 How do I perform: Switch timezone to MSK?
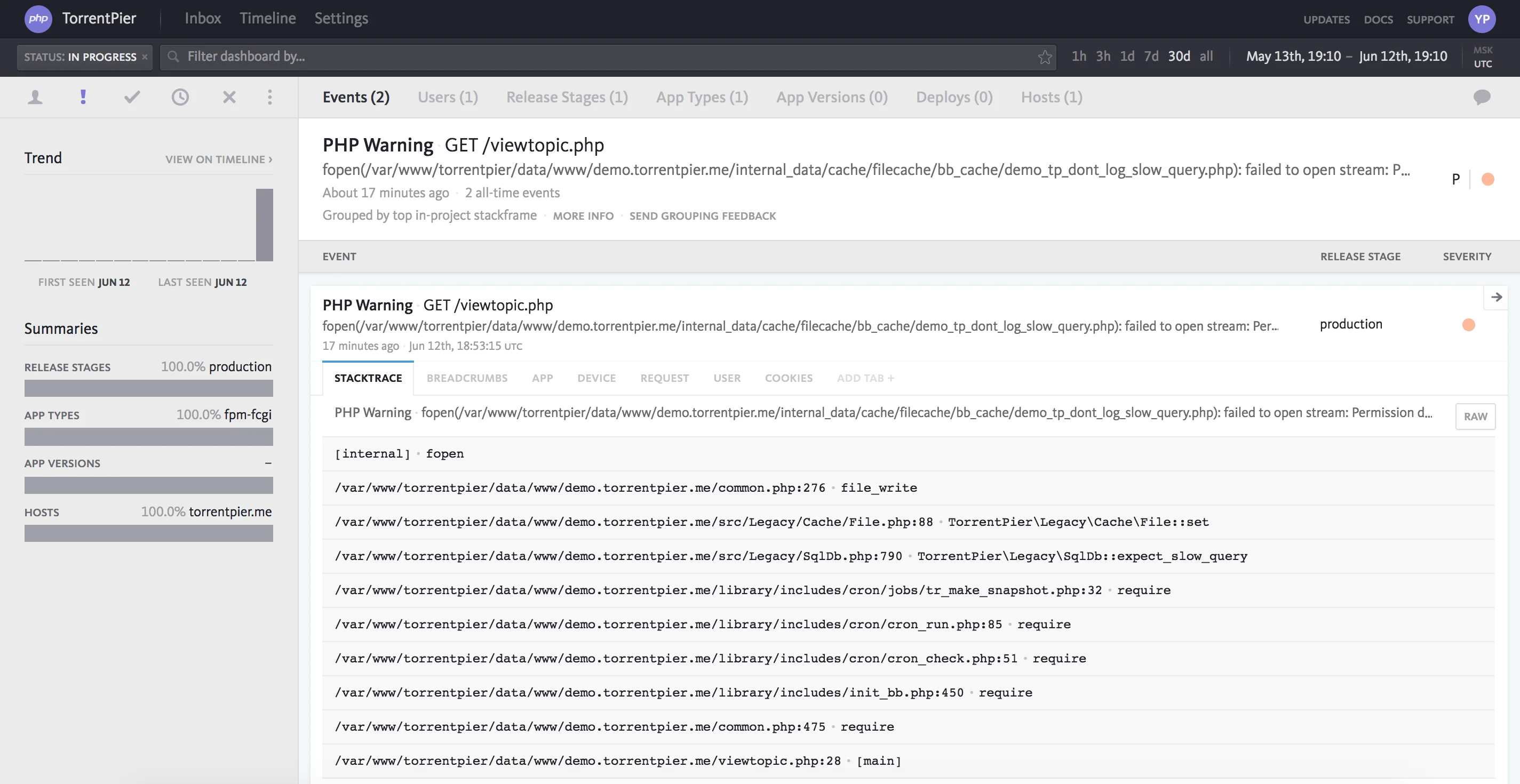point(1482,50)
